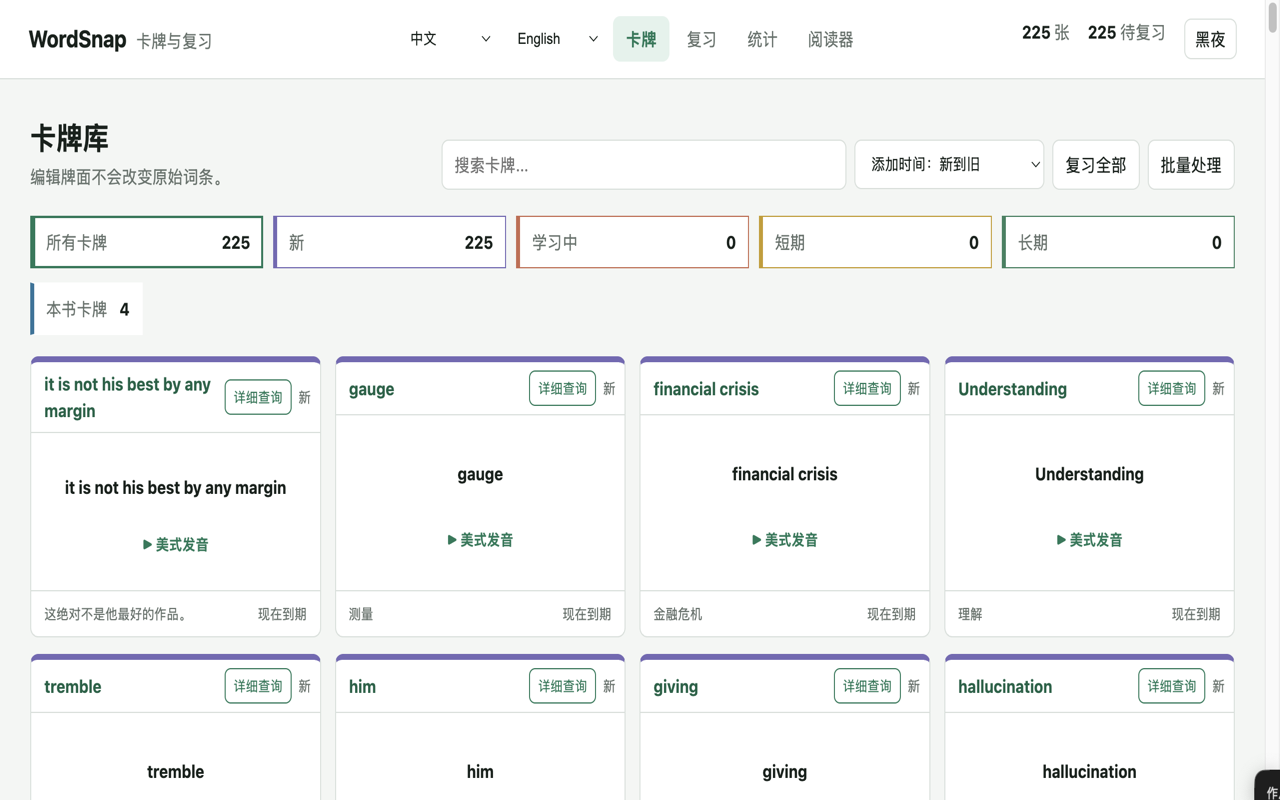The width and height of the screenshot is (1280, 800).
Task: Click 详细查询 on 'it is not his best' card
Action: tap(258, 398)
